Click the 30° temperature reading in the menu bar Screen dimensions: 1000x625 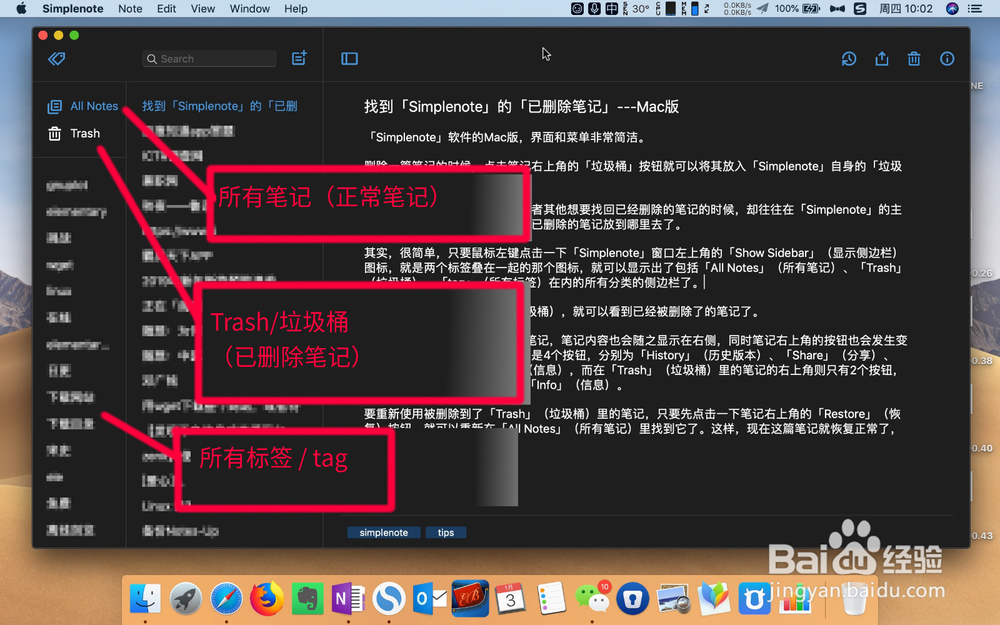(x=641, y=8)
